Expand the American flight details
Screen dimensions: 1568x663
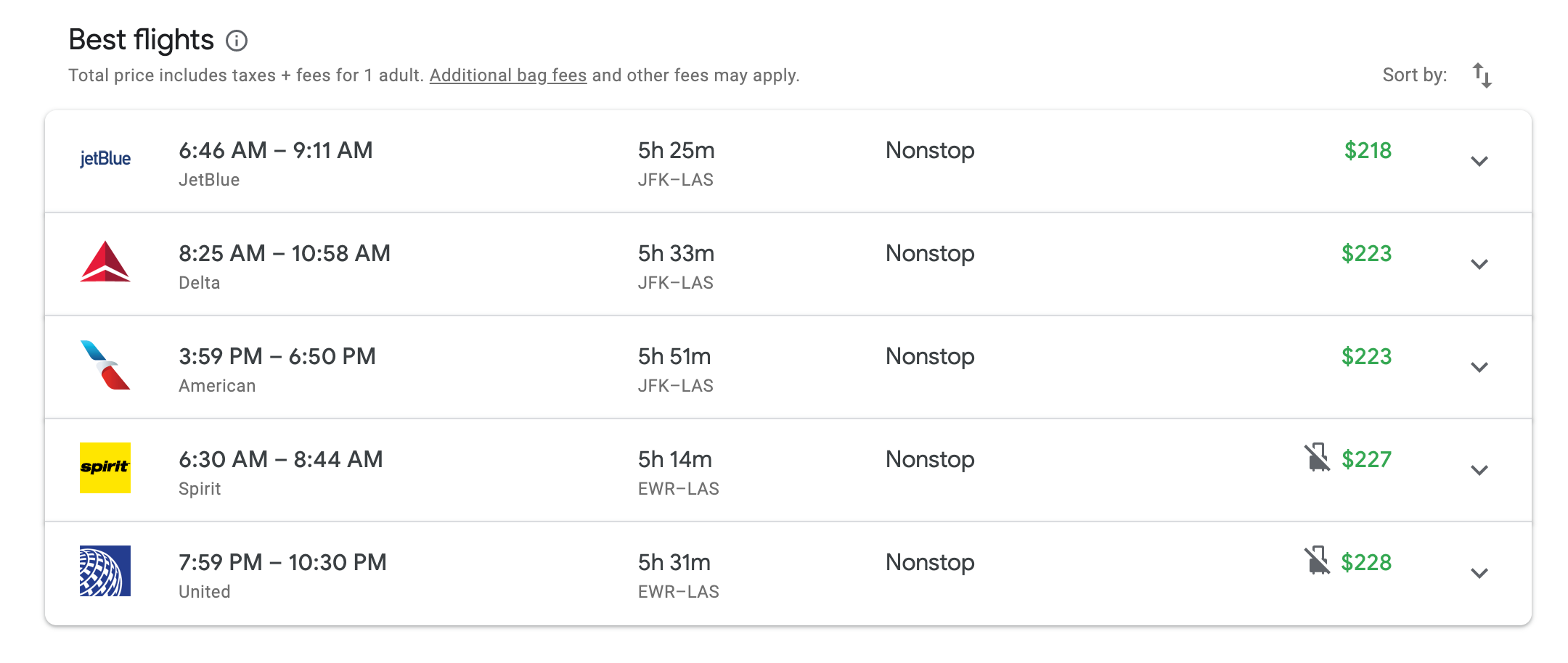(1479, 367)
